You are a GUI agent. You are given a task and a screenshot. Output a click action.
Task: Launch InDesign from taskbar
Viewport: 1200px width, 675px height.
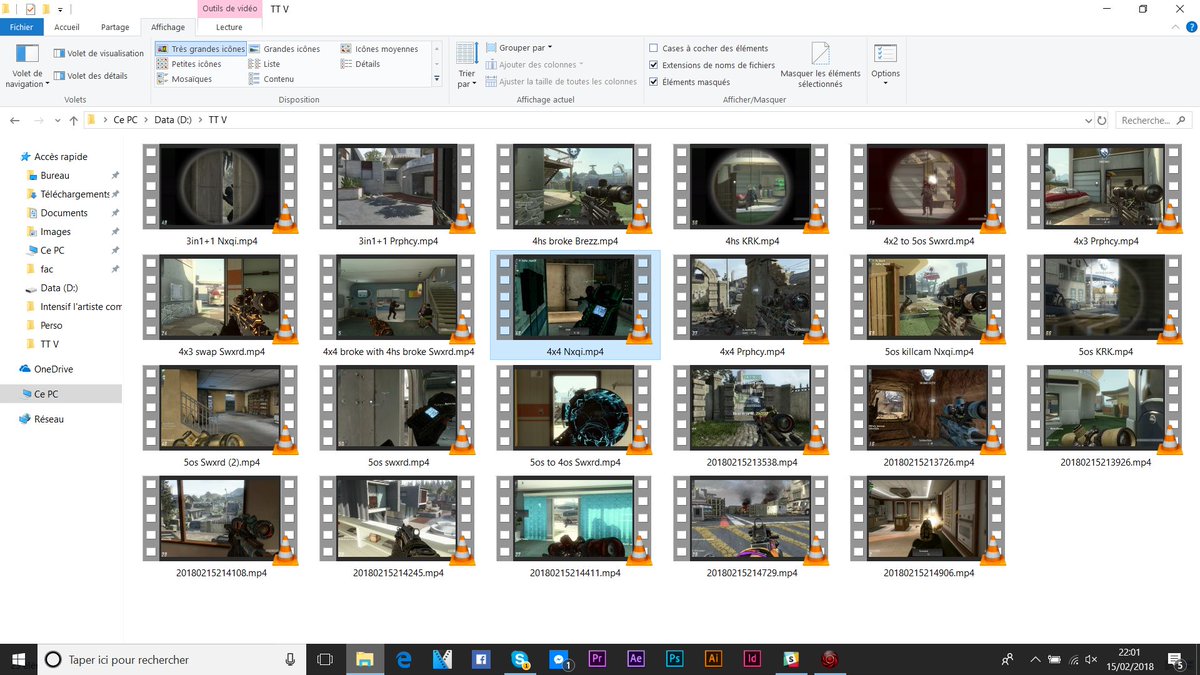pyautogui.click(x=752, y=659)
